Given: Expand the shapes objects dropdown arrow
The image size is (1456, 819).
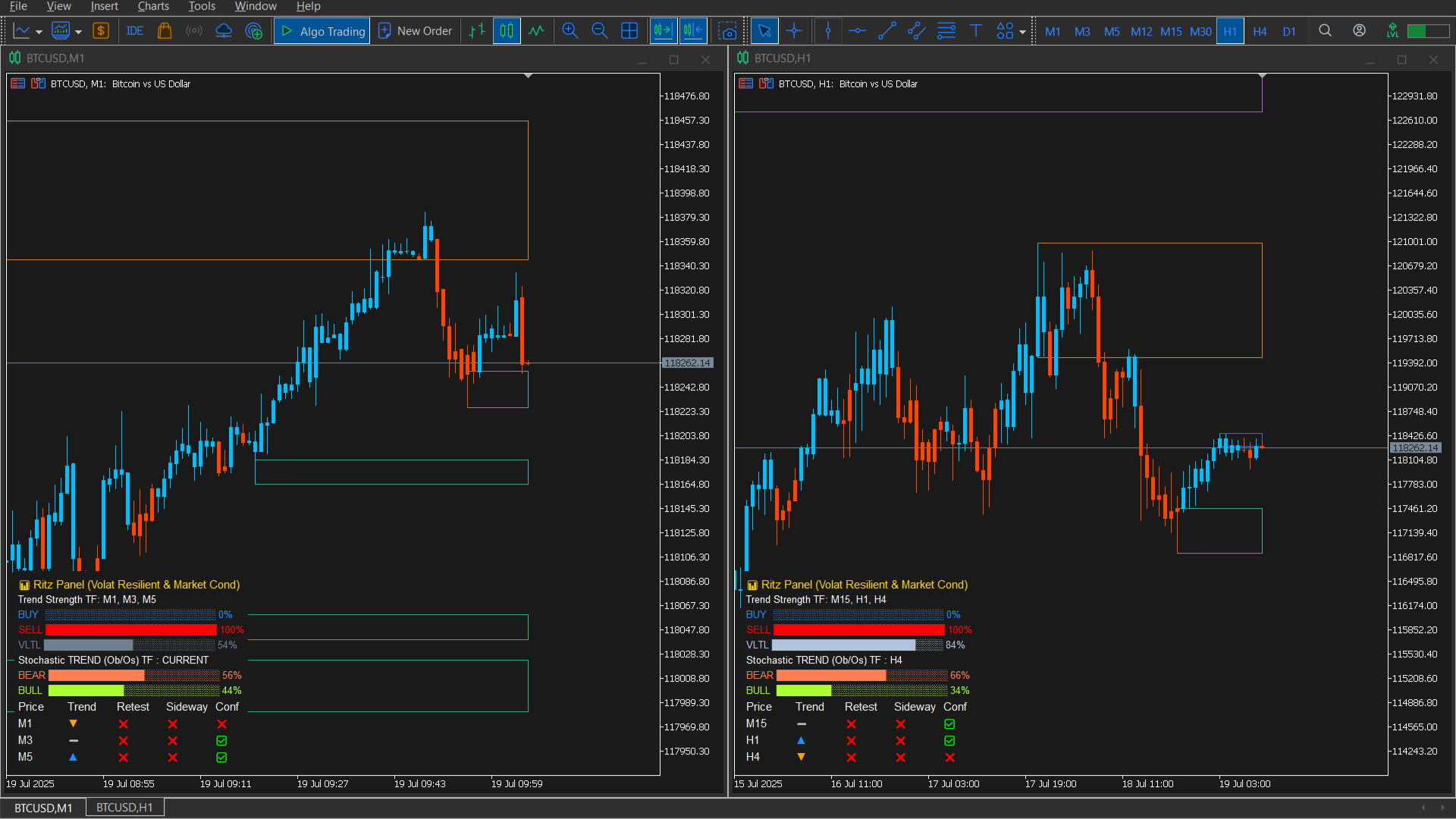Looking at the screenshot, I should pos(1022,32).
